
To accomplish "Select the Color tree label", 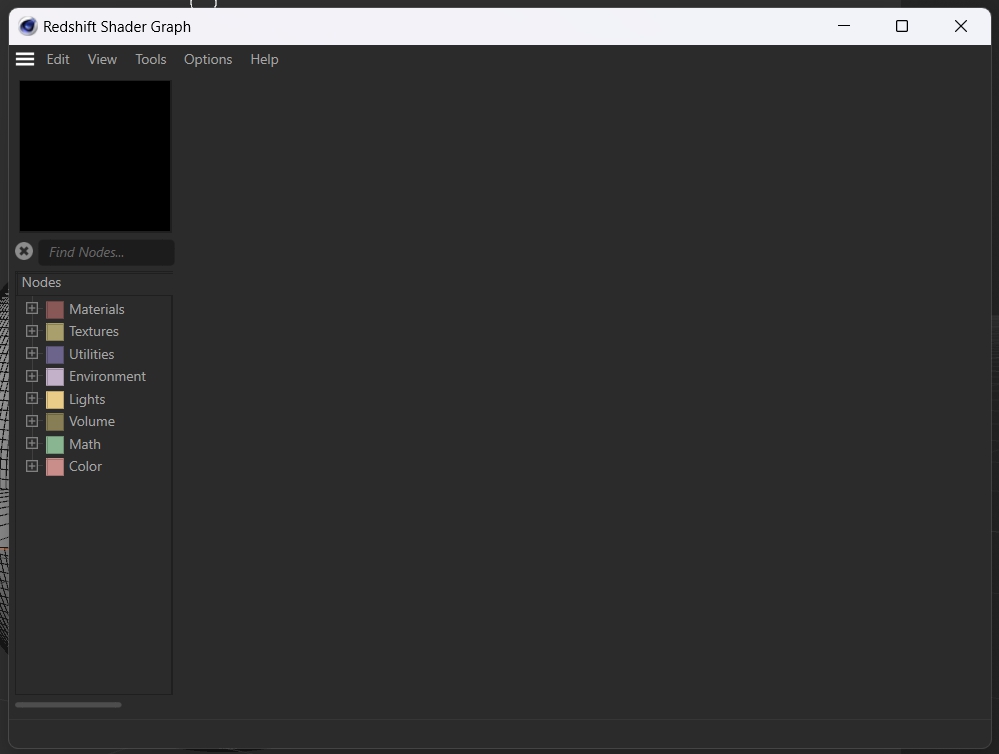I will click(85, 467).
